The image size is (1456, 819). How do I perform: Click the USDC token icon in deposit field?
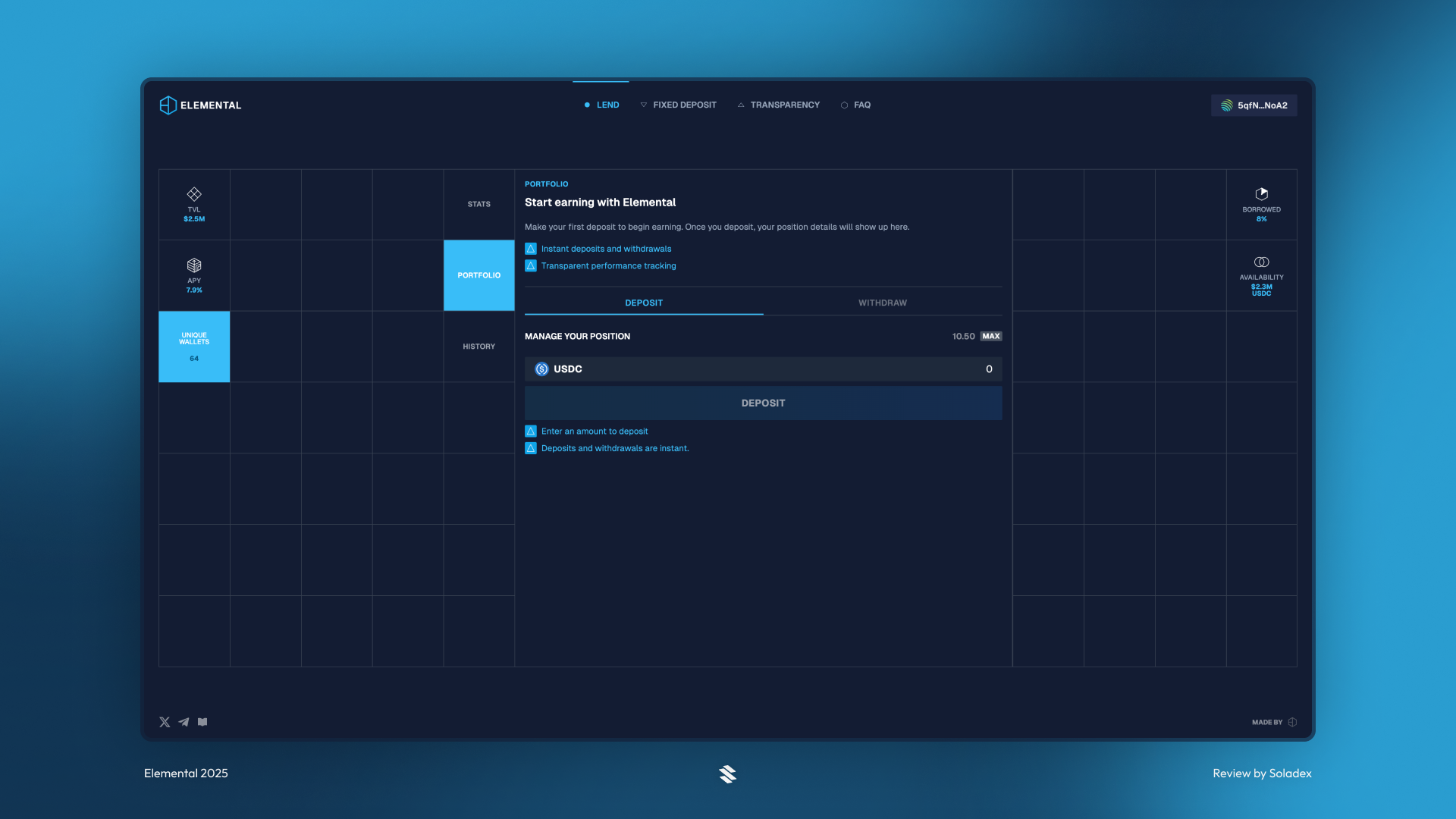542,369
